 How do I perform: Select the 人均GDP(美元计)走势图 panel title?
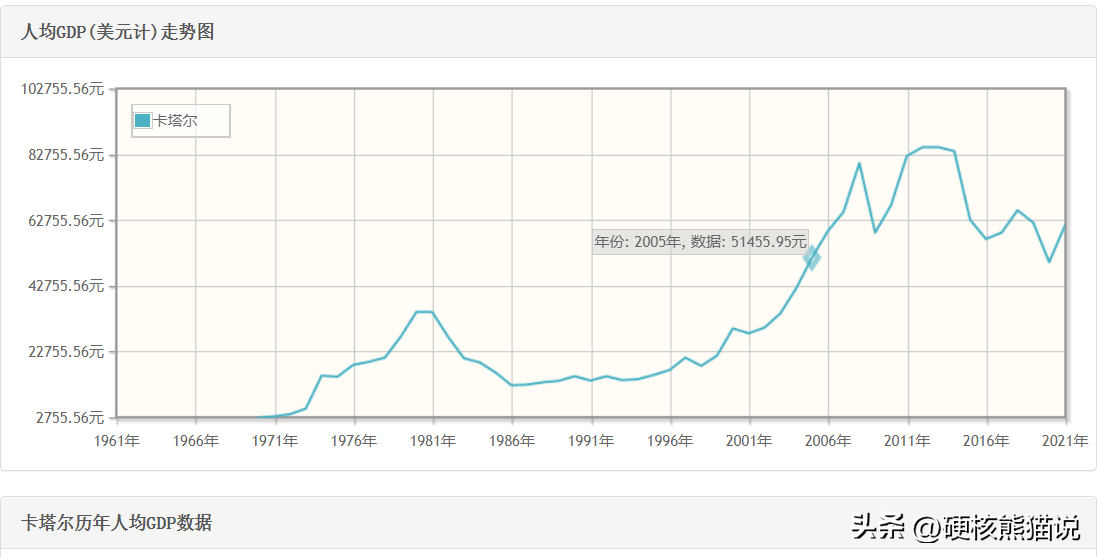[x=118, y=32]
